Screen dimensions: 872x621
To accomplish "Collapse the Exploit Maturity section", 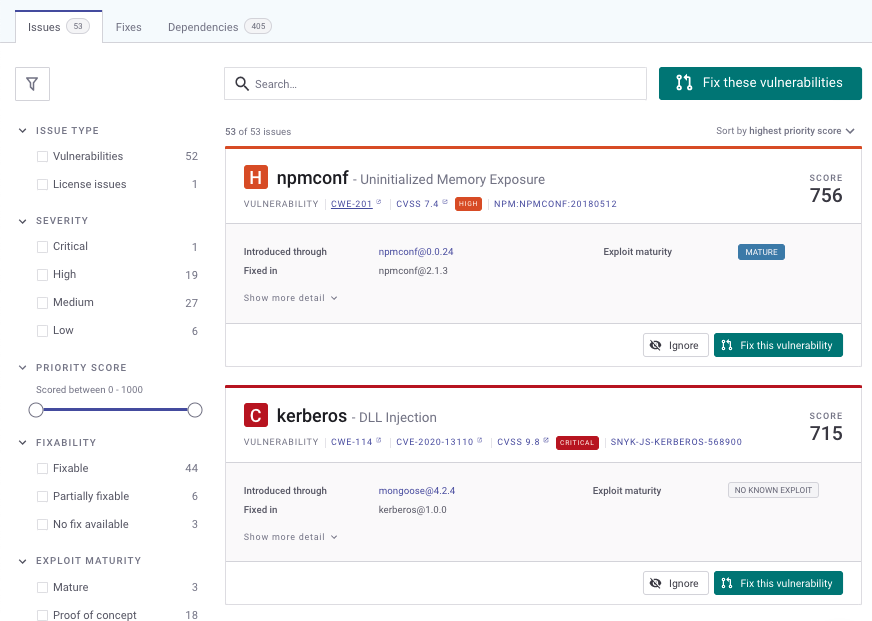I will click(x=23, y=561).
